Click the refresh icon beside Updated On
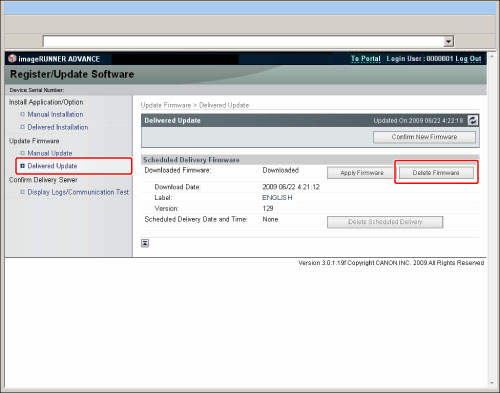The image size is (500, 393). (x=473, y=120)
